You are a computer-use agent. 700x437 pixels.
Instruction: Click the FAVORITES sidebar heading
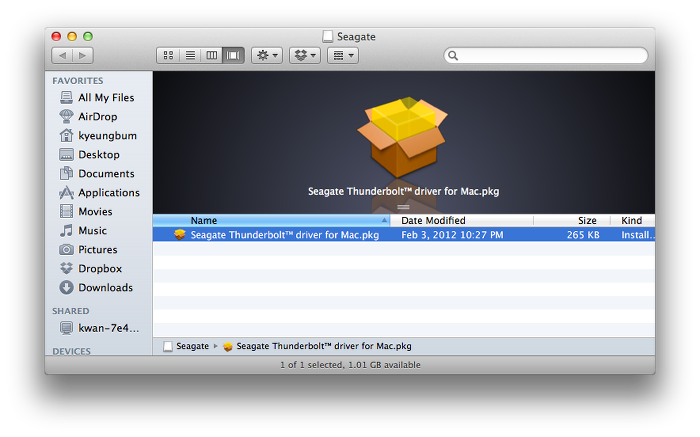(78, 81)
